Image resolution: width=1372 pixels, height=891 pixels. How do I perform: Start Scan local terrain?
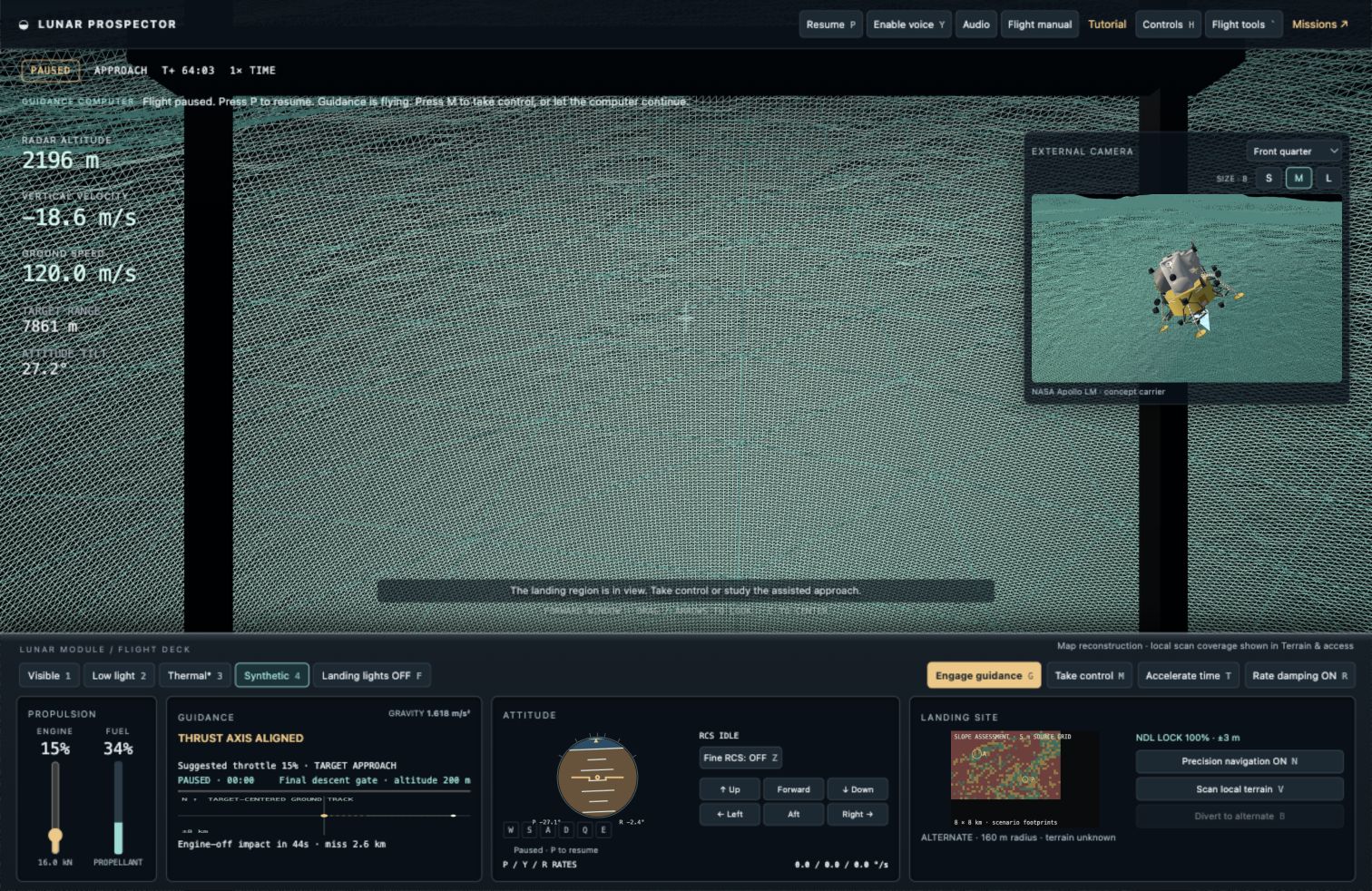click(x=1240, y=788)
